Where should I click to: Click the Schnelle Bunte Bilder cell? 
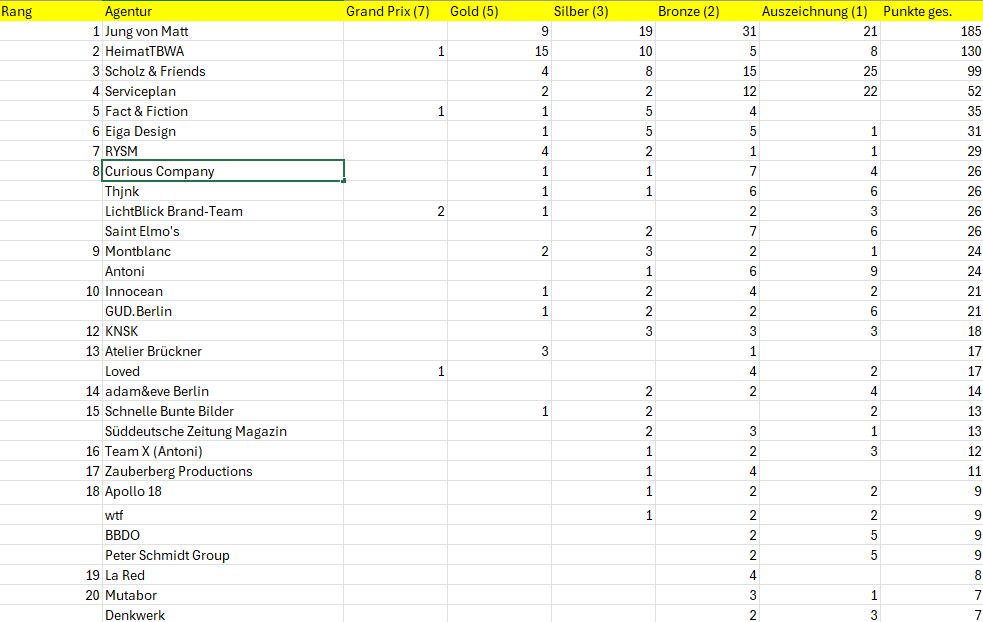click(223, 412)
